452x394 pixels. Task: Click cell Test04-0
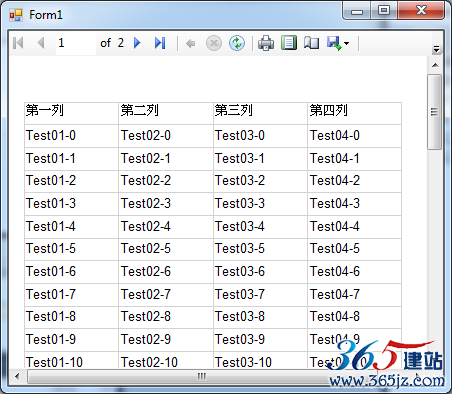point(354,136)
